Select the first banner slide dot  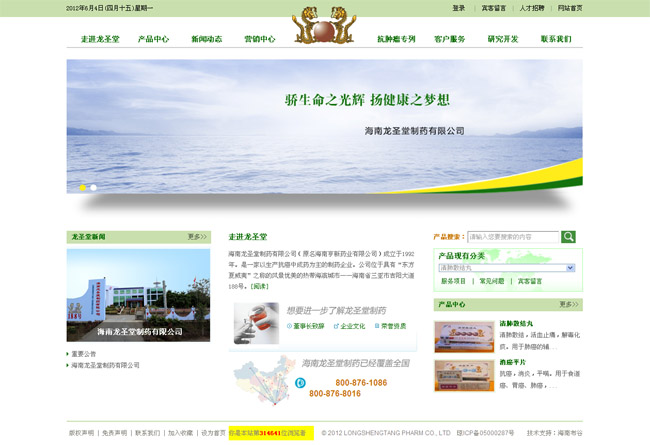coord(82,187)
